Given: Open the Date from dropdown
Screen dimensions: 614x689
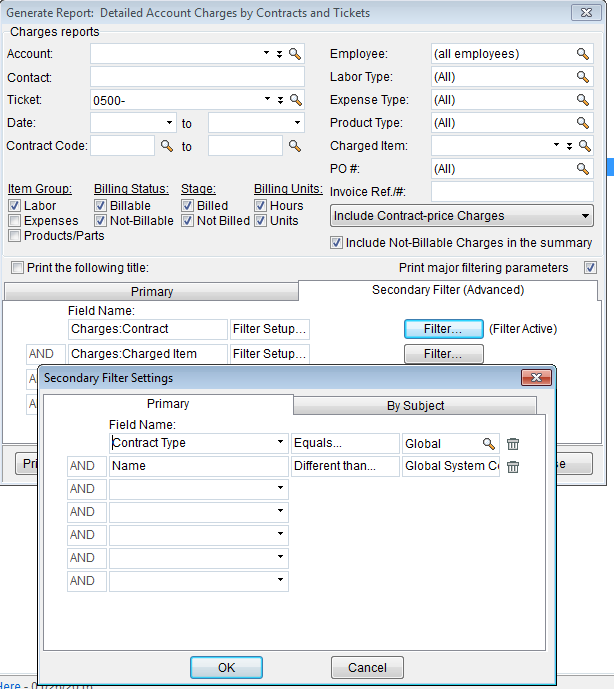Looking at the screenshot, I should click(x=169, y=123).
